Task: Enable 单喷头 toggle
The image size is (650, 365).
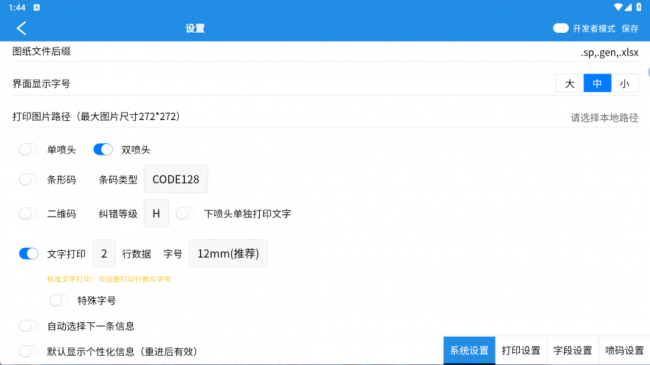Action: (28, 149)
